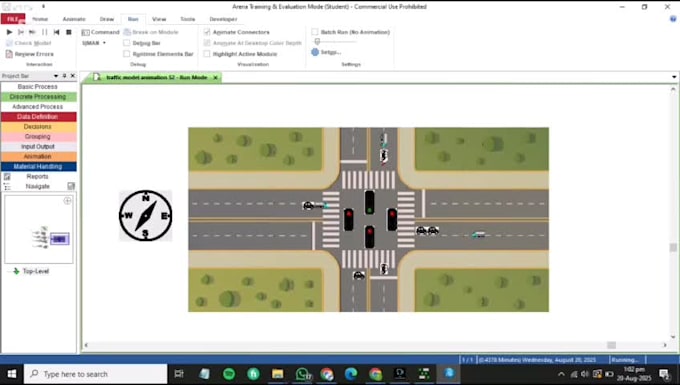Switch to the Developer ribbon tab
This screenshot has height=385, width=680.
pyautogui.click(x=223, y=19)
